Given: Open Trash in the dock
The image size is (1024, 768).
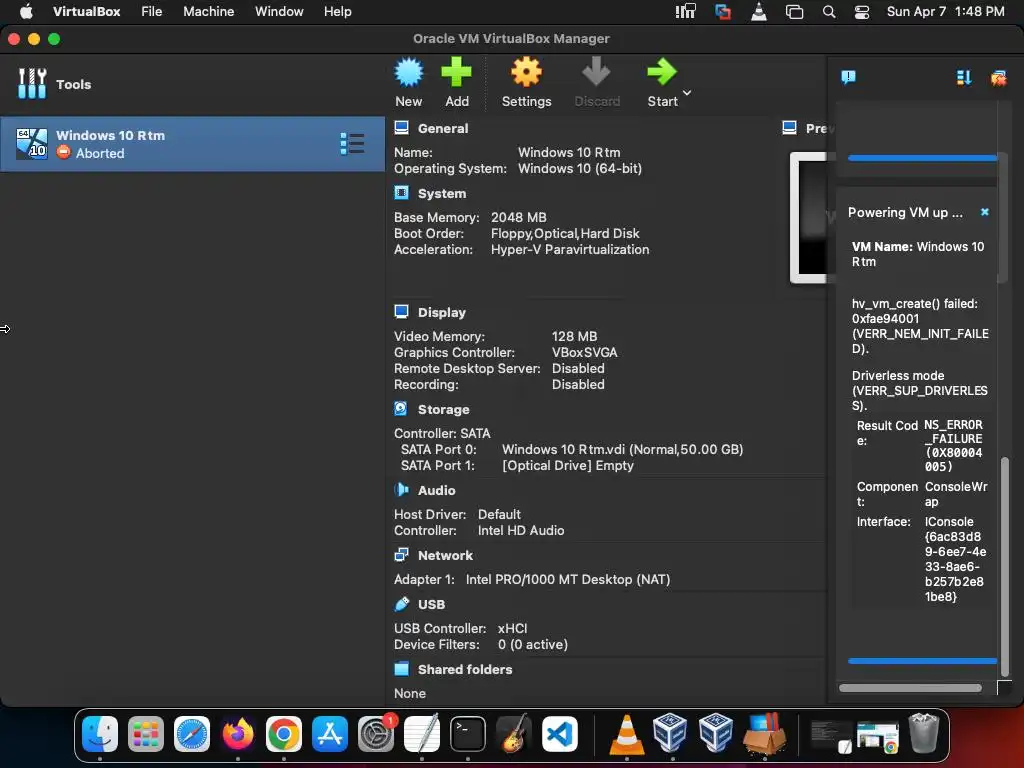Looking at the screenshot, I should [x=923, y=733].
